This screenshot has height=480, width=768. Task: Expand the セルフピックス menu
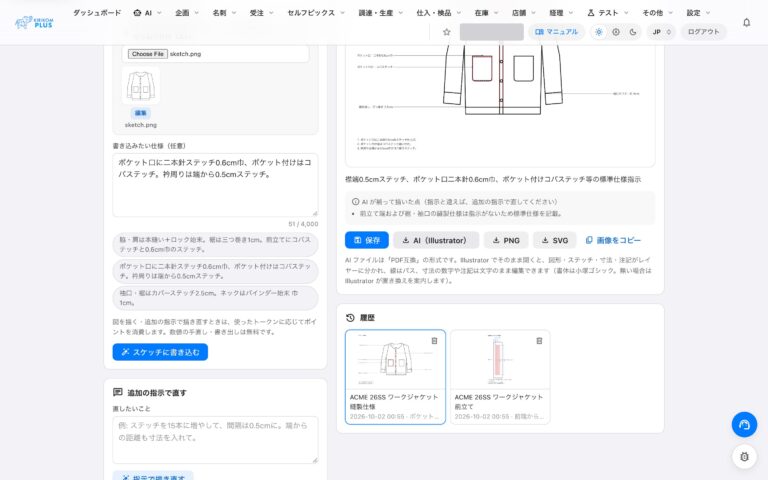pos(316,13)
